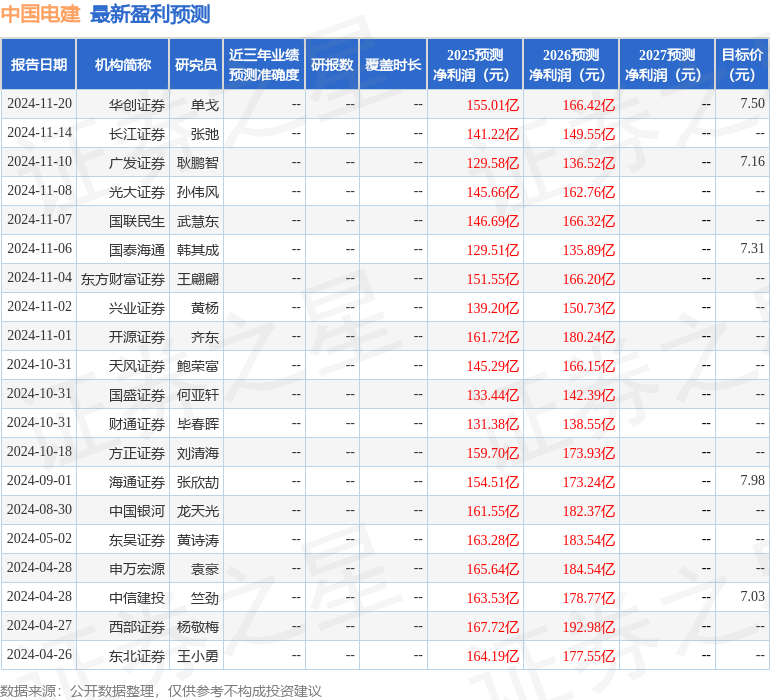The image size is (770, 700).
Task: Click the 2024-10-18 date cell
Action: point(39,451)
